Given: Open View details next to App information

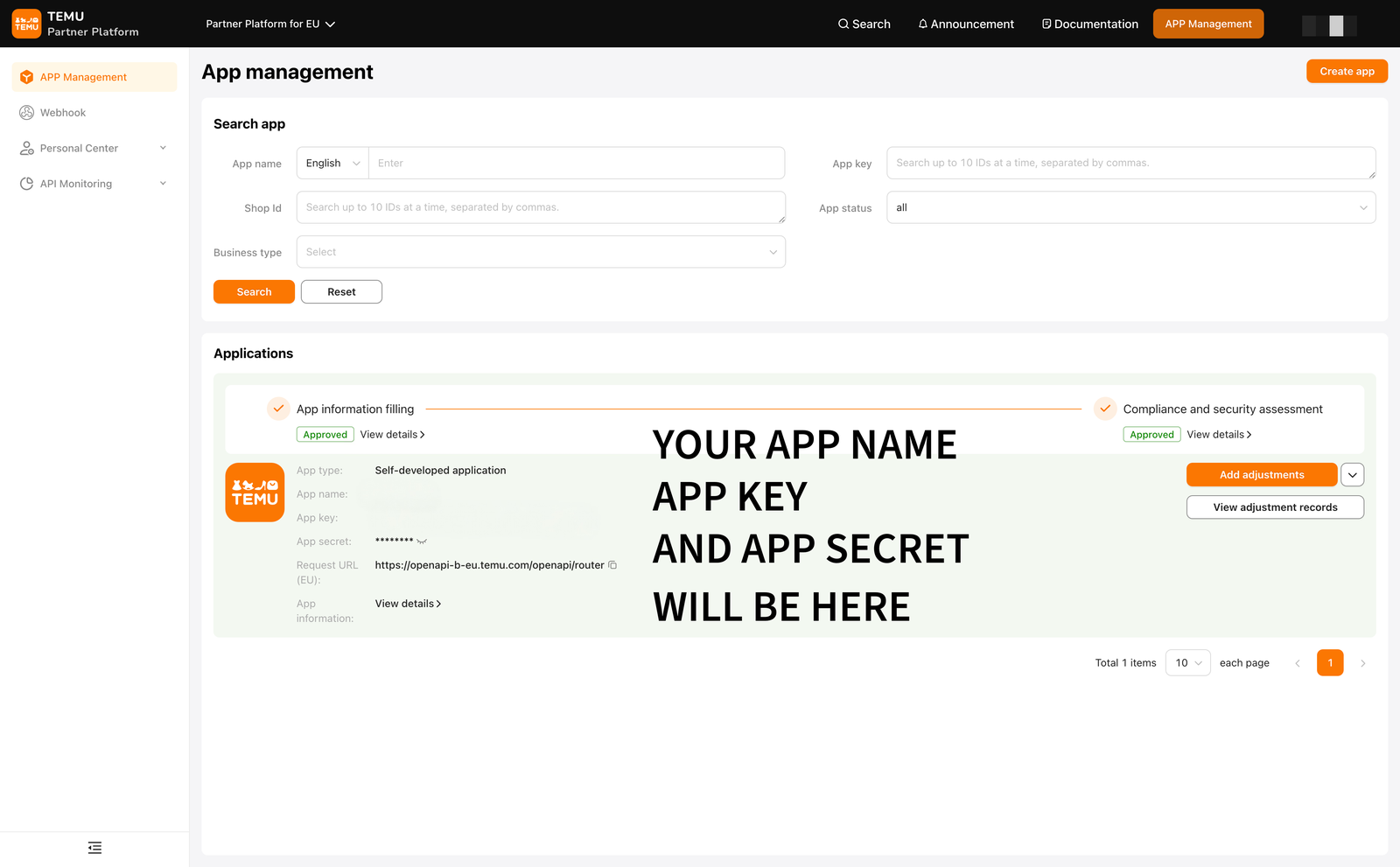Looking at the screenshot, I should click(x=408, y=604).
